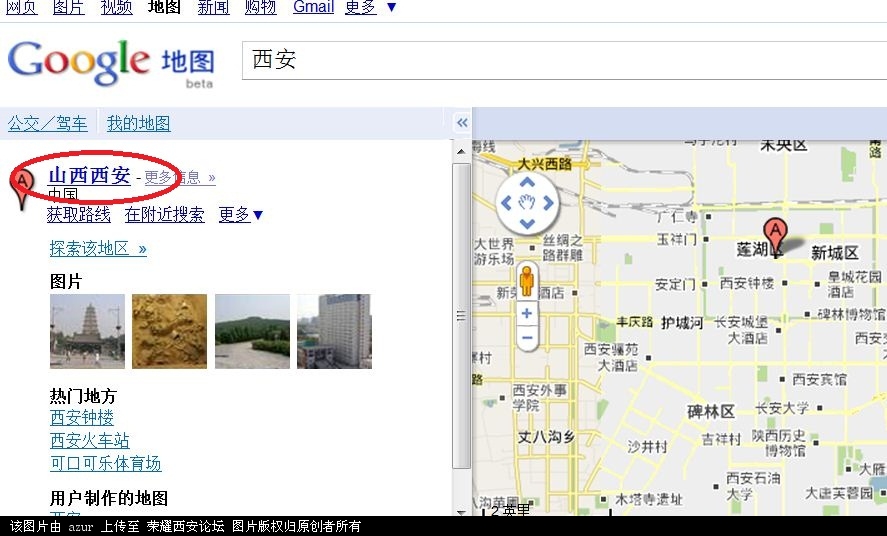Viewport: 887px width, 536px height.
Task: Open the tall building photo thumbnail
Action: tap(334, 331)
